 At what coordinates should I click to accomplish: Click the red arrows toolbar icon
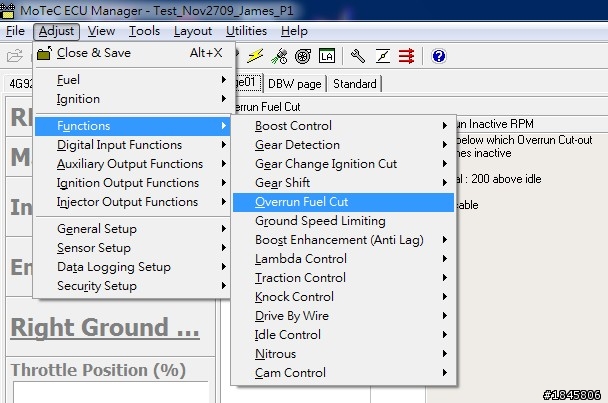click(x=406, y=56)
